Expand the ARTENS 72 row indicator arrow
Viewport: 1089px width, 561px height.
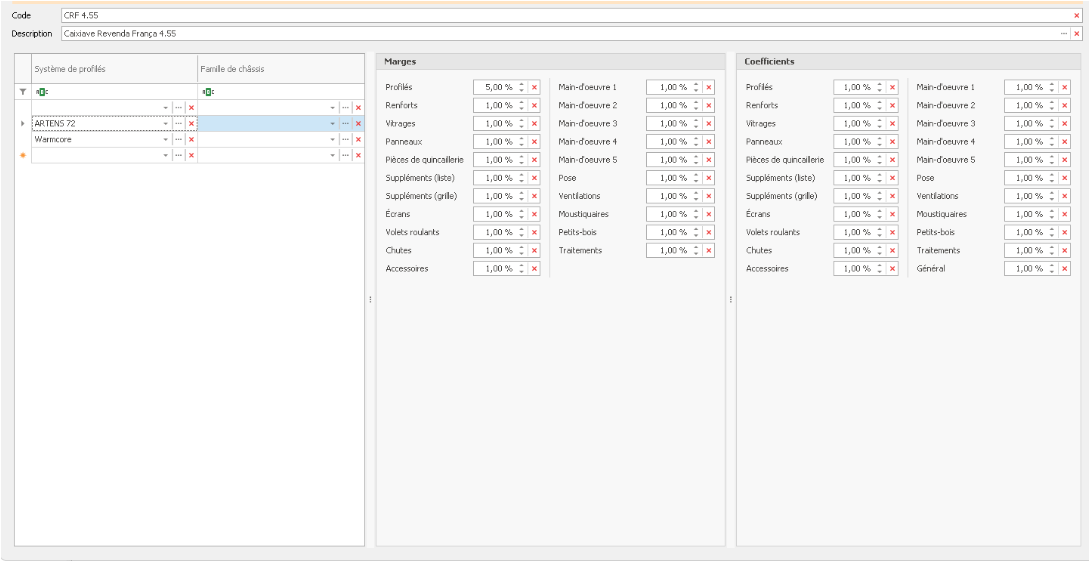pyautogui.click(x=23, y=124)
